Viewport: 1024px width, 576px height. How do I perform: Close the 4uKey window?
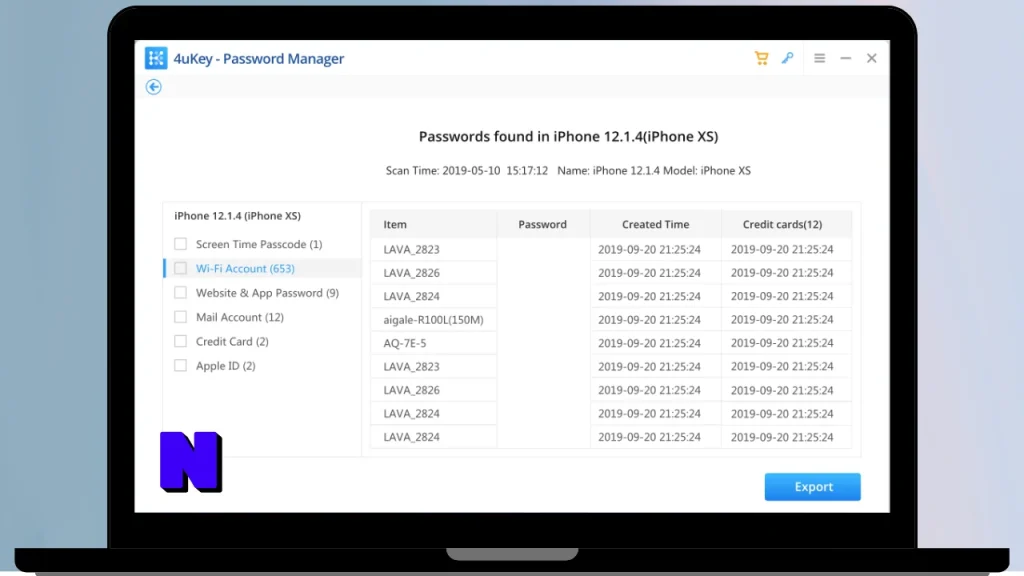coord(872,58)
